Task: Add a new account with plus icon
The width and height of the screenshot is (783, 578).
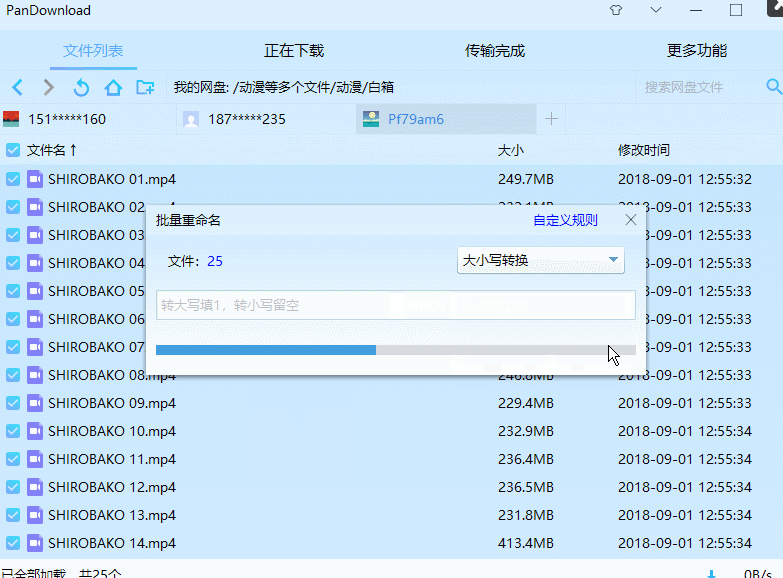Action: [x=551, y=119]
